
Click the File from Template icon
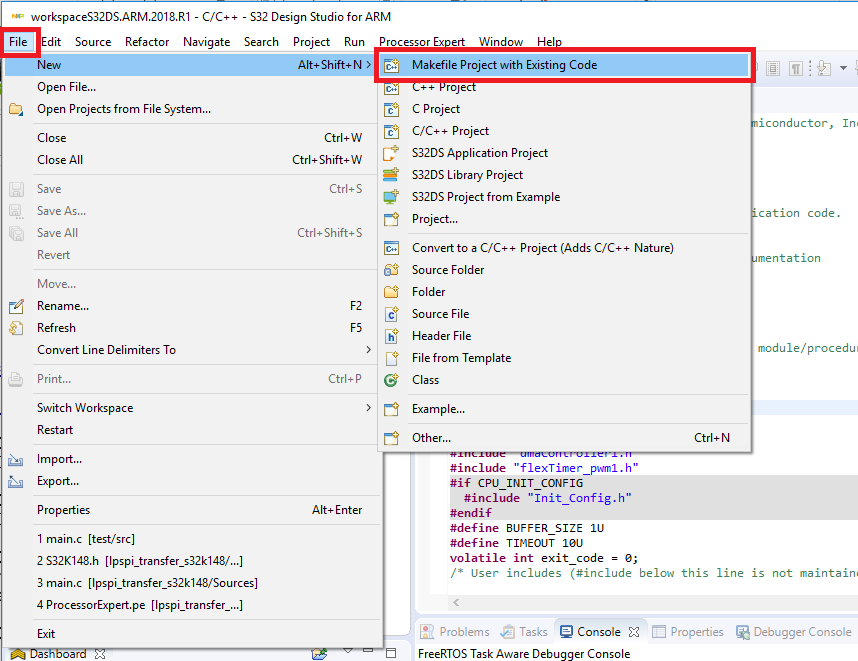point(391,358)
